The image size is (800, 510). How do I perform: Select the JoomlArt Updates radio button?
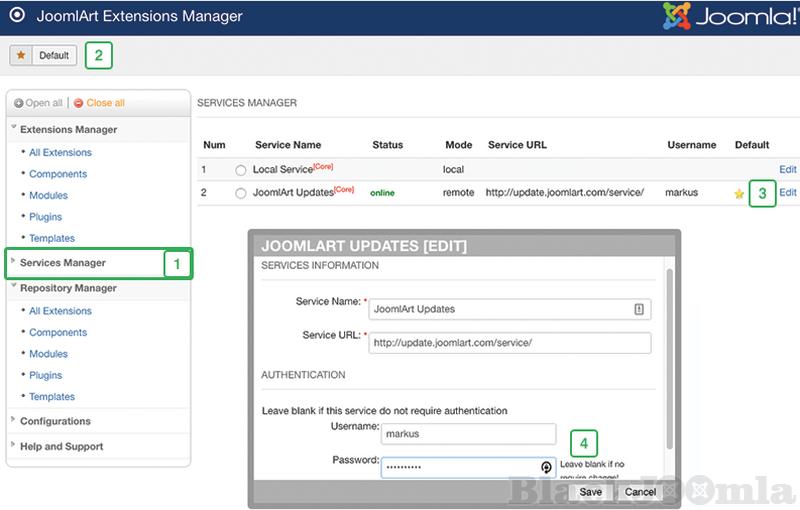click(x=240, y=193)
